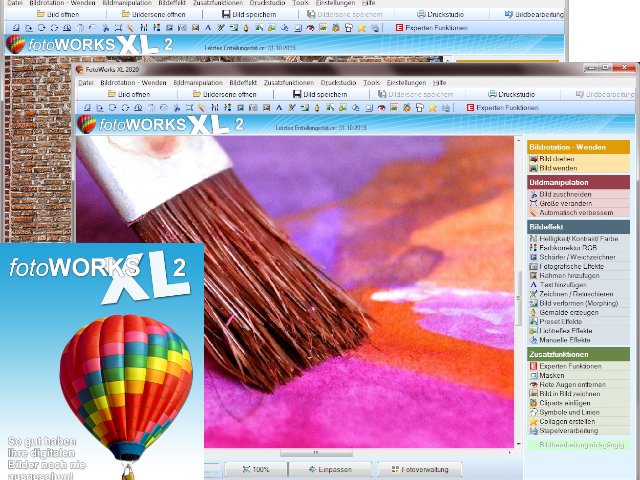
Task: Open the Masken tool
Action: coord(557,375)
